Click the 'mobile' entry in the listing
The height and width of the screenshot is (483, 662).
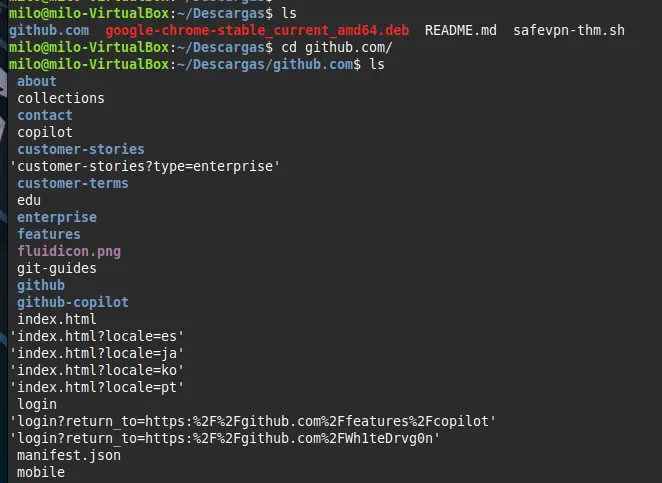[x=41, y=472]
